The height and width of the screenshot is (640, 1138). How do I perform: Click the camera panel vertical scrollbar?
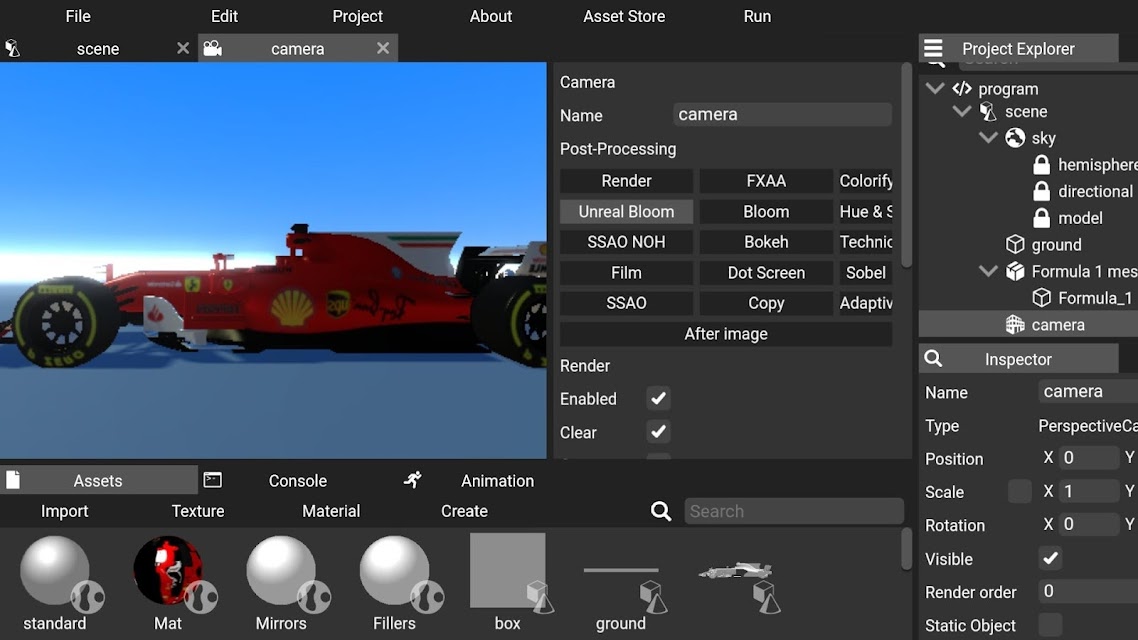point(906,167)
